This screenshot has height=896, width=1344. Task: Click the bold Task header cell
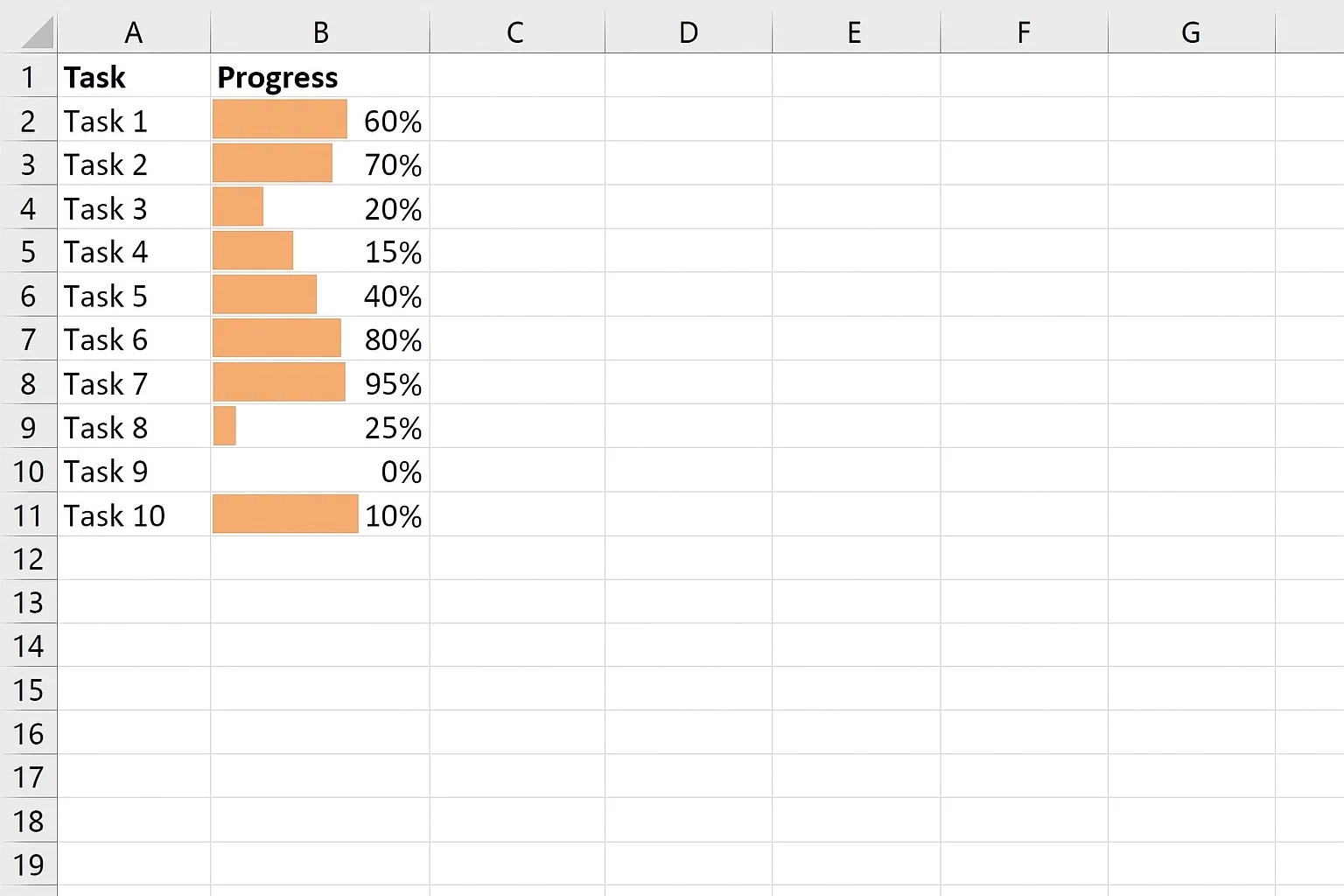click(133, 77)
